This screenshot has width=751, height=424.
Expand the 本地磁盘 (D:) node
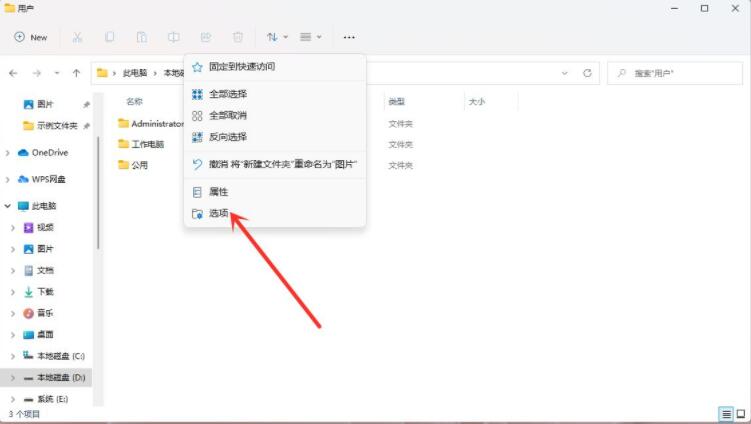13,378
